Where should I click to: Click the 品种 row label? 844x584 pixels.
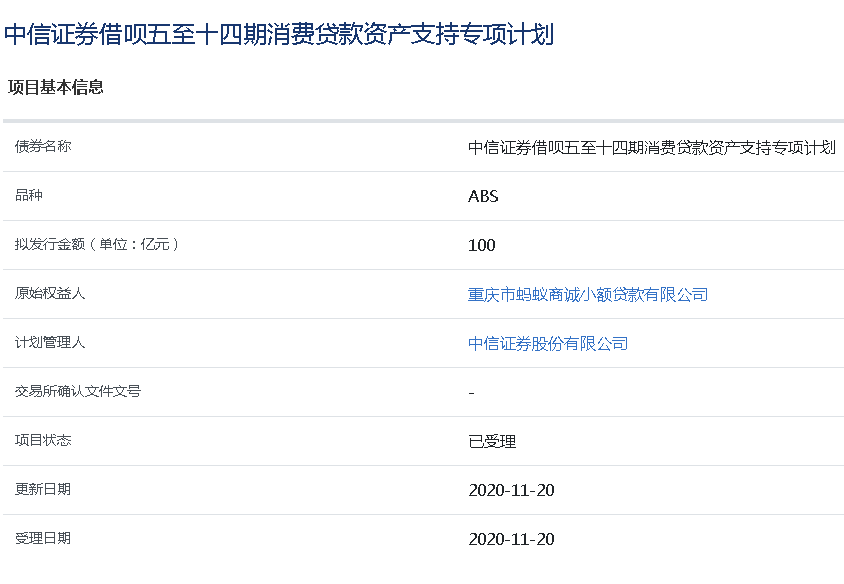29,195
